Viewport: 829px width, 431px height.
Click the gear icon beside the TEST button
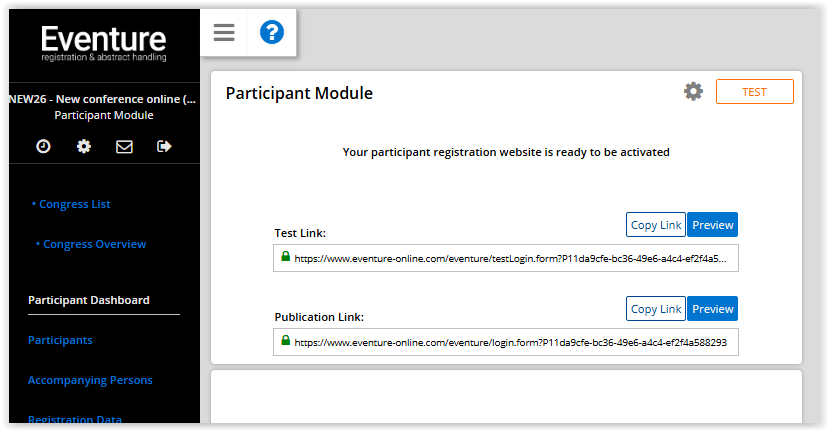coord(693,92)
